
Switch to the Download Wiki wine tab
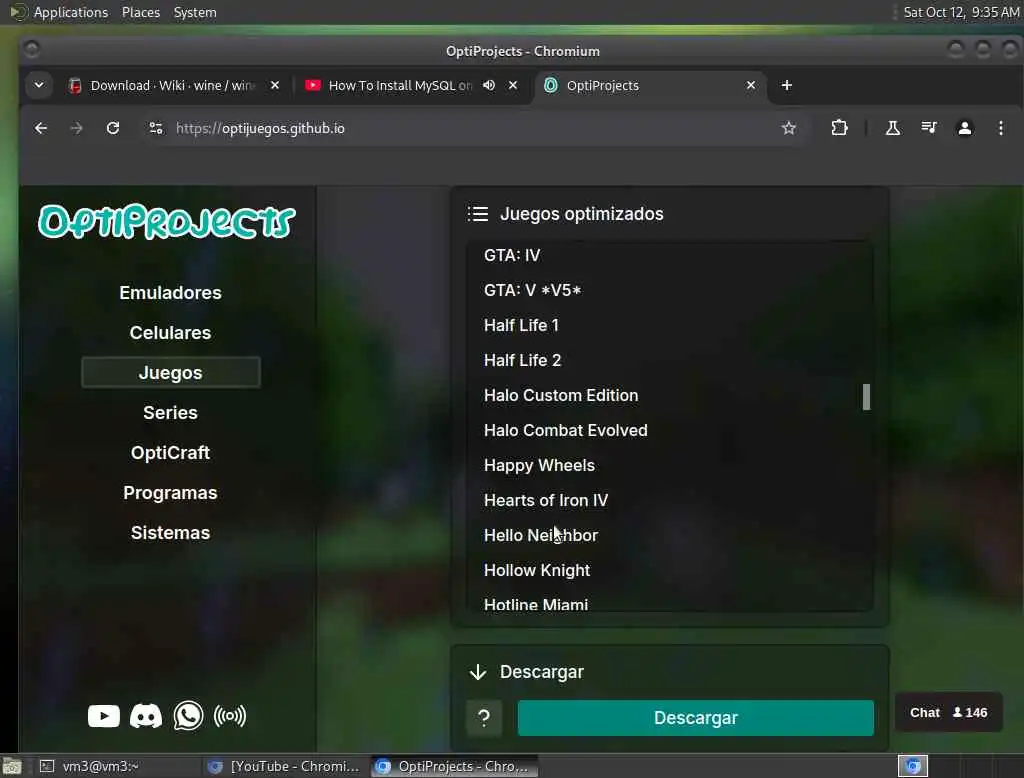pyautogui.click(x=174, y=86)
